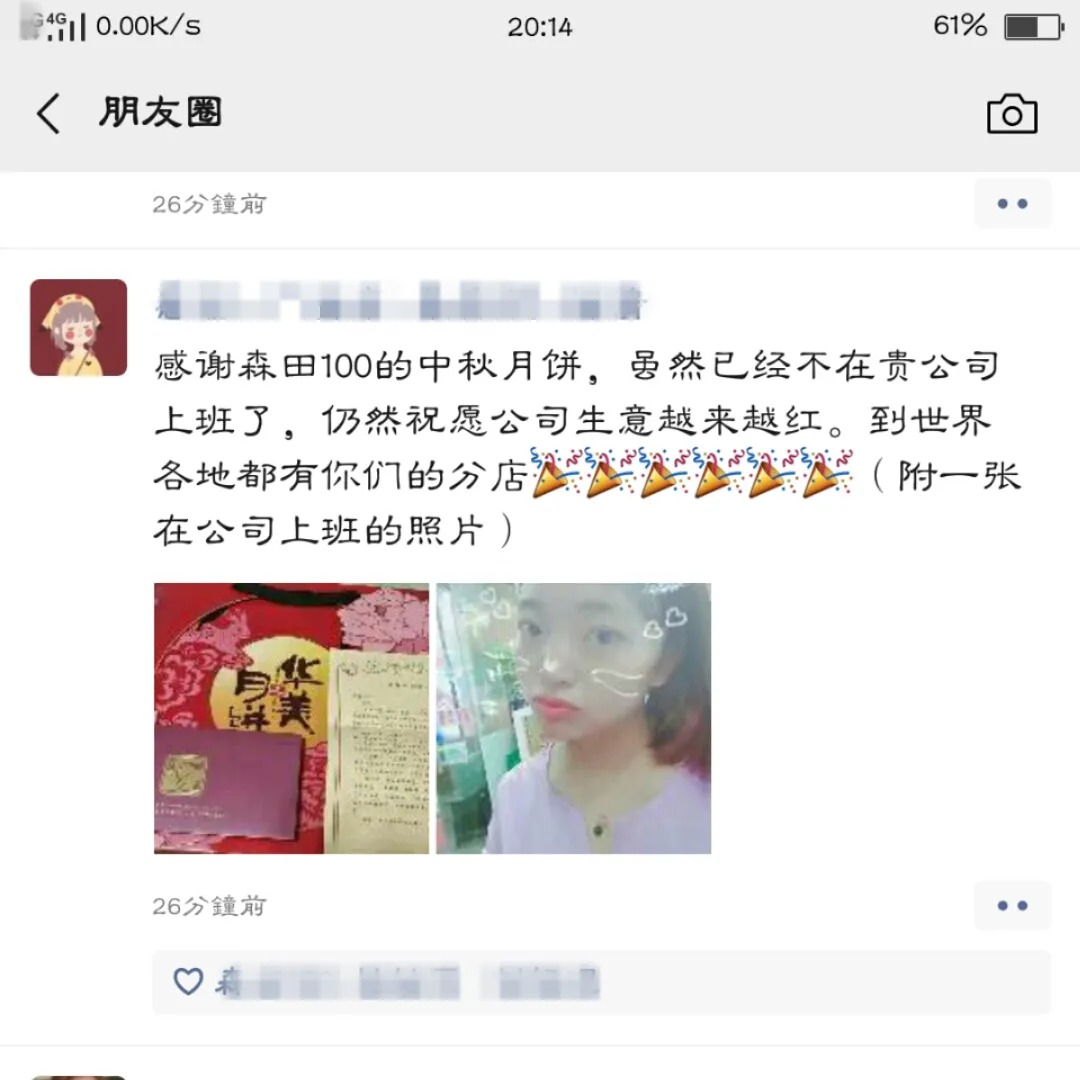
Task: Open the two-dot menu under the upper post
Action: click(x=1012, y=204)
